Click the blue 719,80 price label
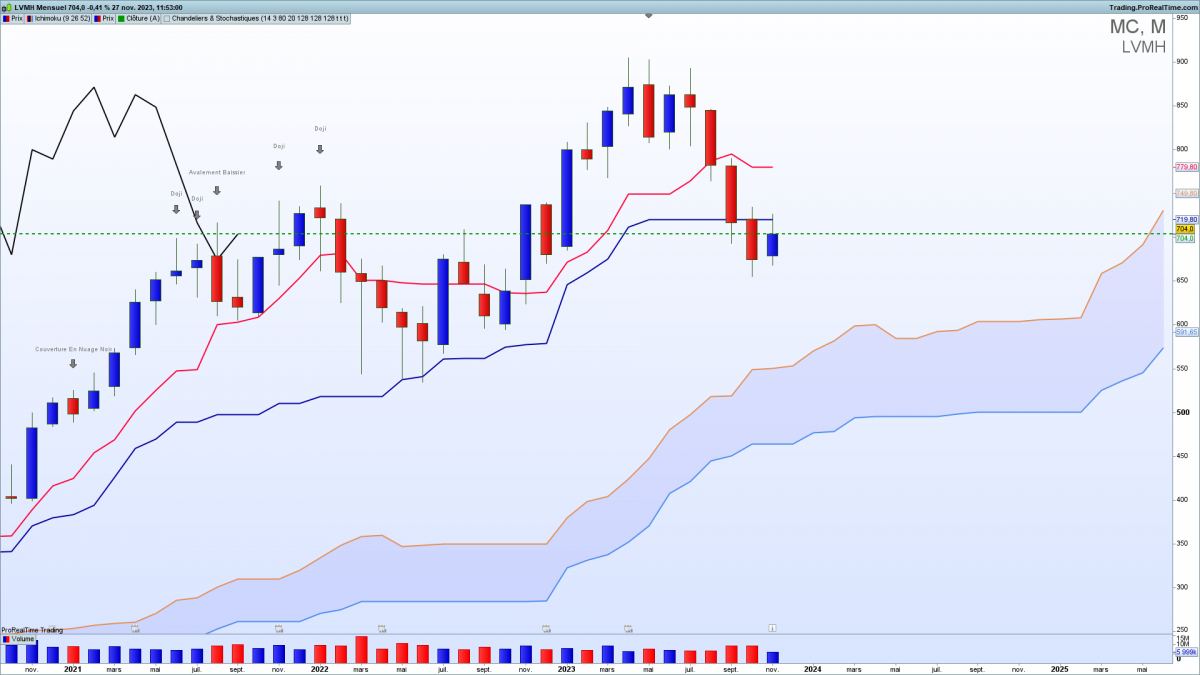The height and width of the screenshot is (675, 1200). [1185, 219]
